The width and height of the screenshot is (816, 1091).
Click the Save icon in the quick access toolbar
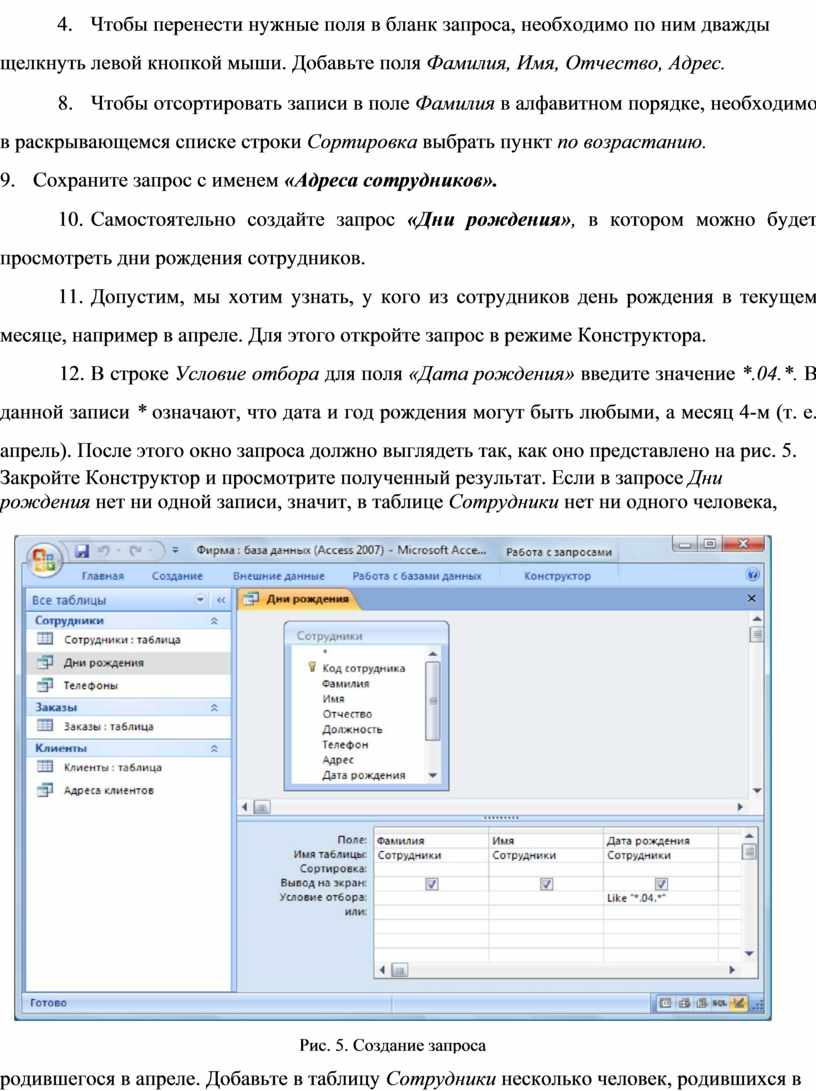point(82,551)
